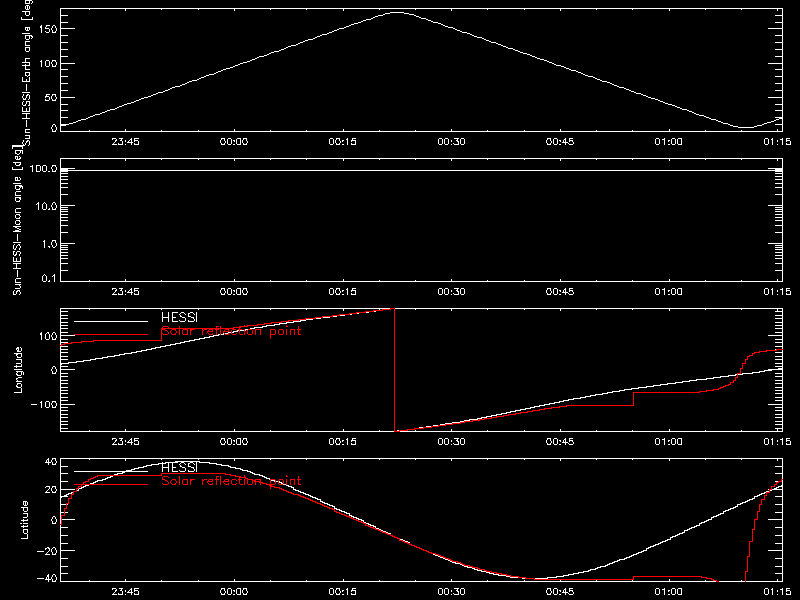Screen dimensions: 800x600
Task: Click the -40 tick on Latitude axis
Action: tap(47, 579)
